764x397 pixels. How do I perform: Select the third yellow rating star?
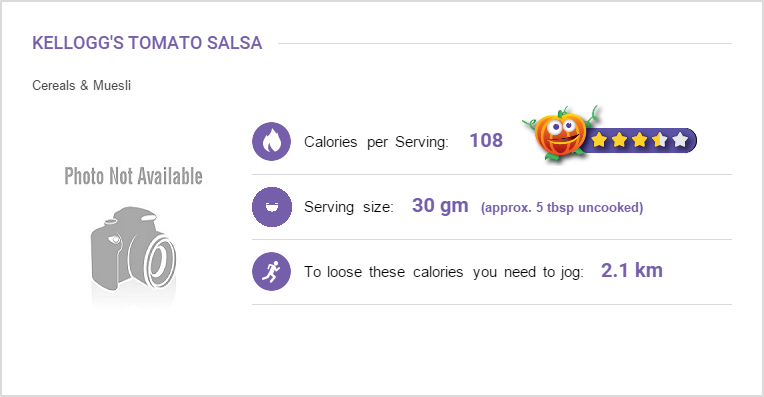click(639, 140)
